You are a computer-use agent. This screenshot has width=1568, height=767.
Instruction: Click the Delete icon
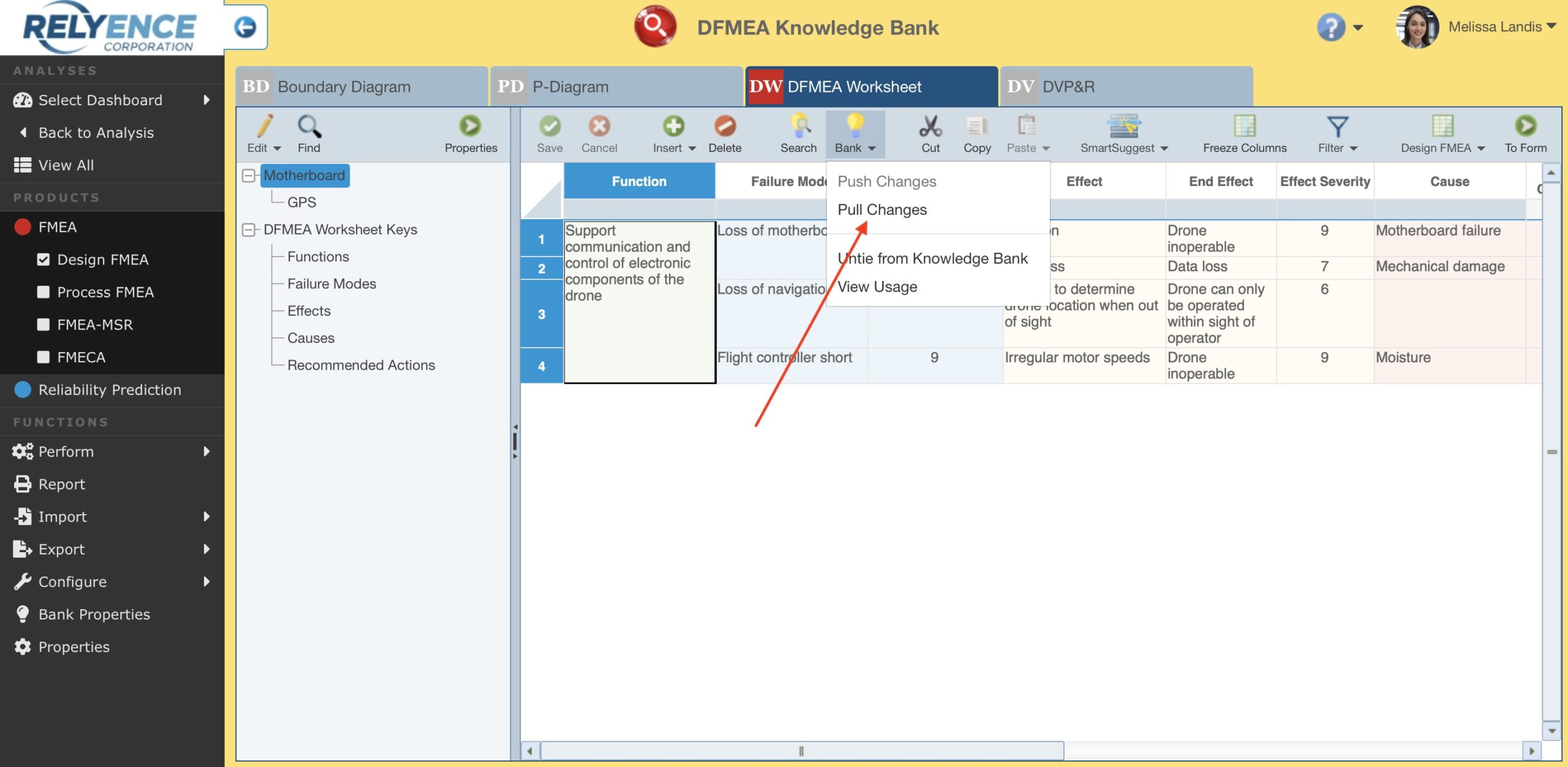point(725,125)
